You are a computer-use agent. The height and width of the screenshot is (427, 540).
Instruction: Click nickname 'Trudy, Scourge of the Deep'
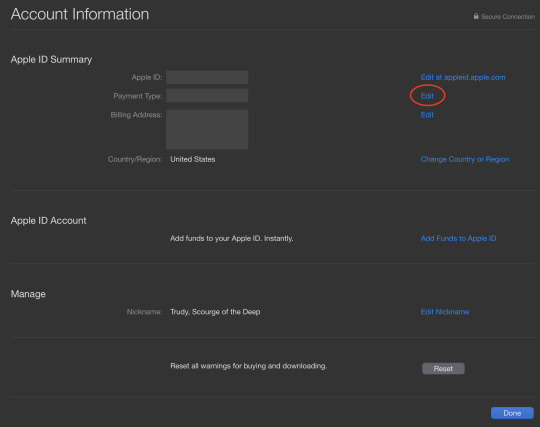[215, 312]
